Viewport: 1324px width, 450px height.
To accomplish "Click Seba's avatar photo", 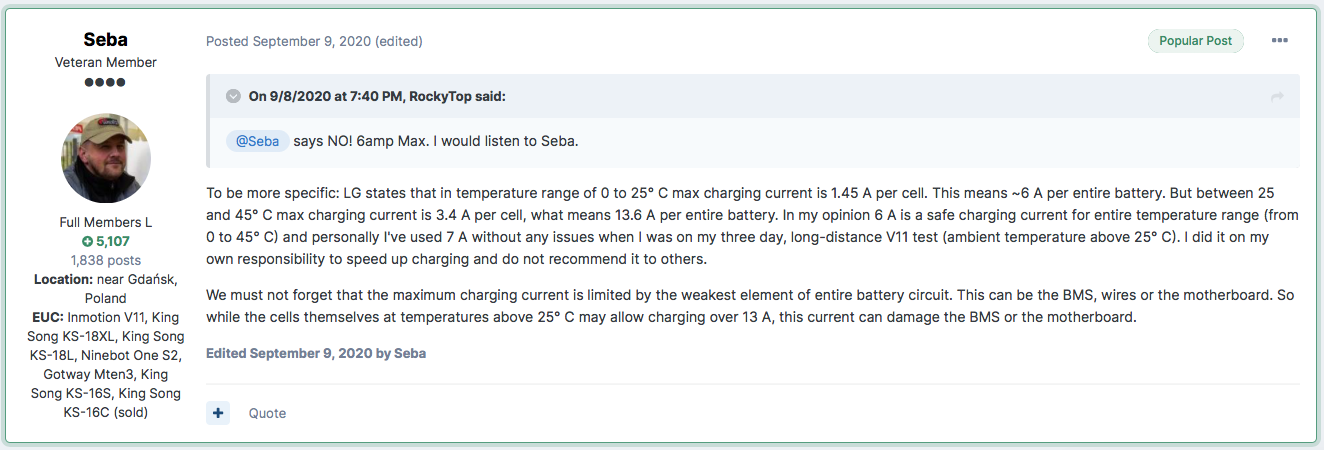I will pyautogui.click(x=106, y=157).
